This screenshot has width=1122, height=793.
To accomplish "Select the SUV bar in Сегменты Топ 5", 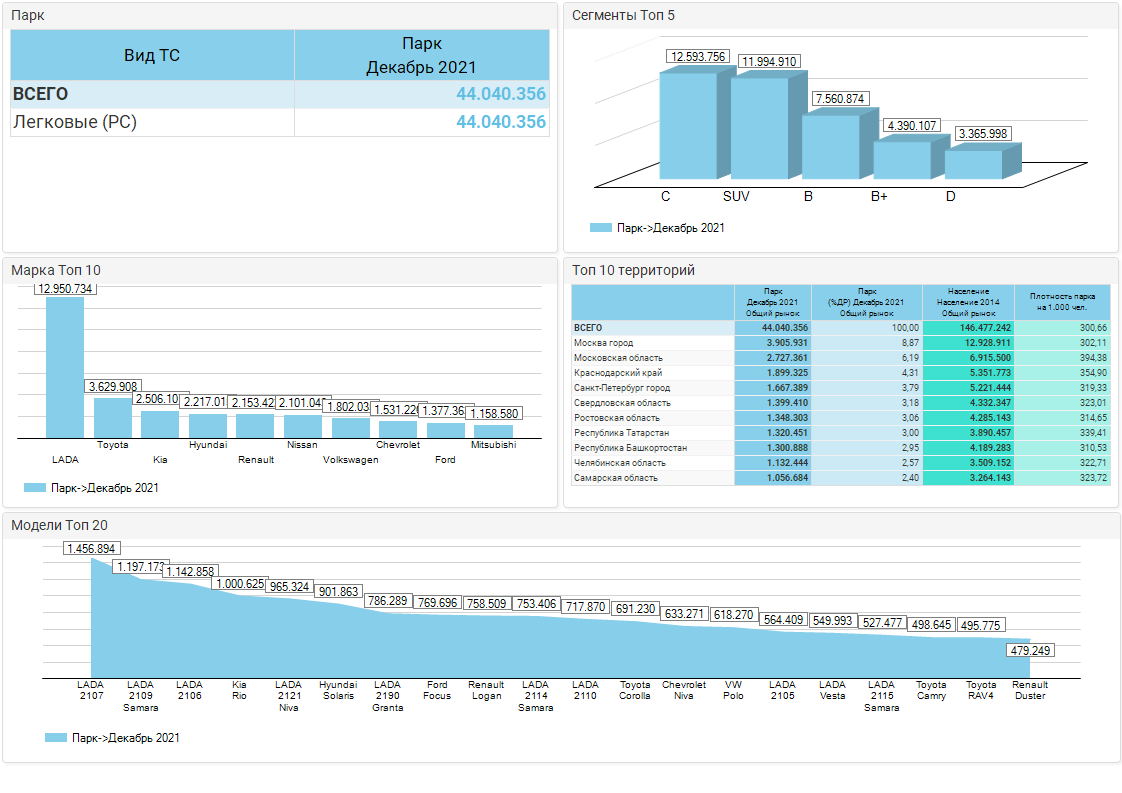I will [x=759, y=128].
